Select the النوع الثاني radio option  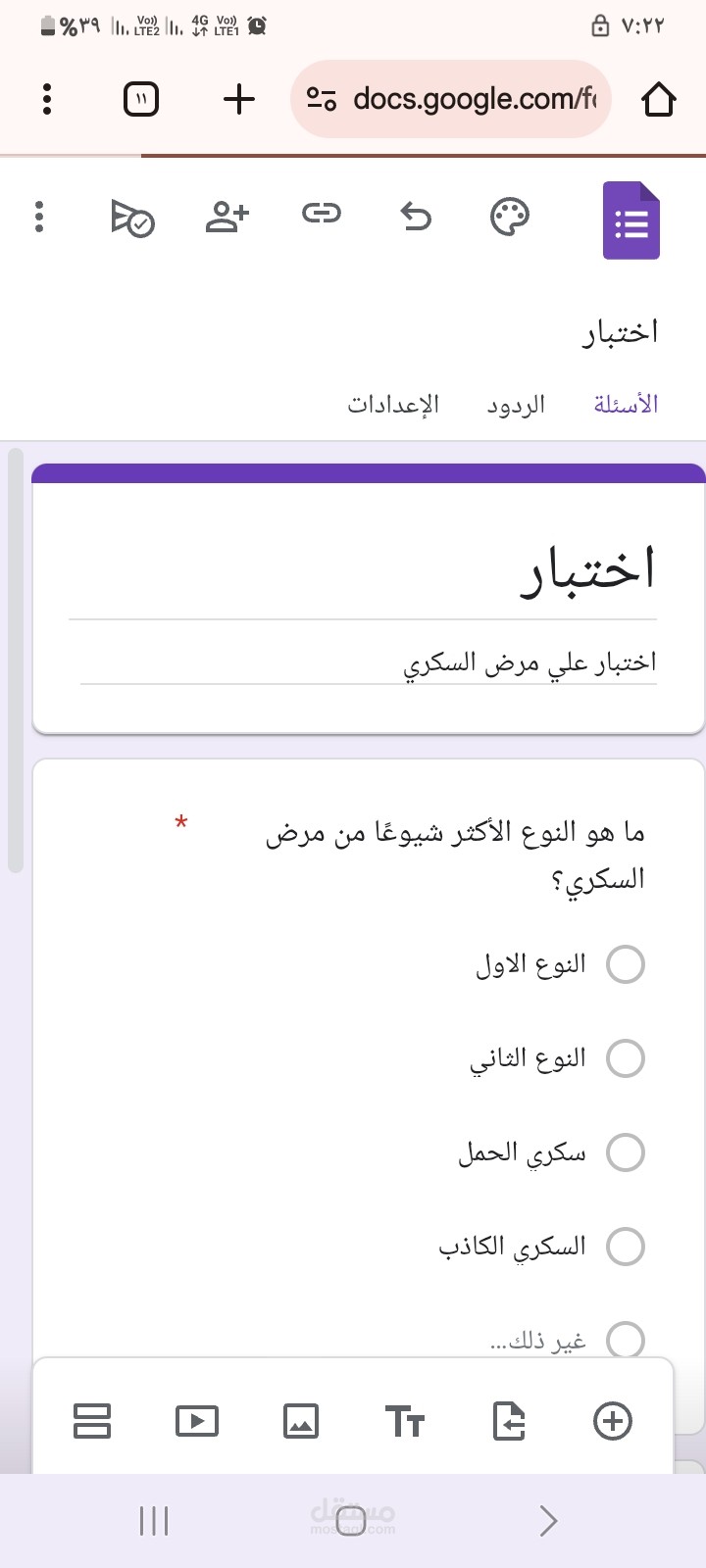point(626,1058)
